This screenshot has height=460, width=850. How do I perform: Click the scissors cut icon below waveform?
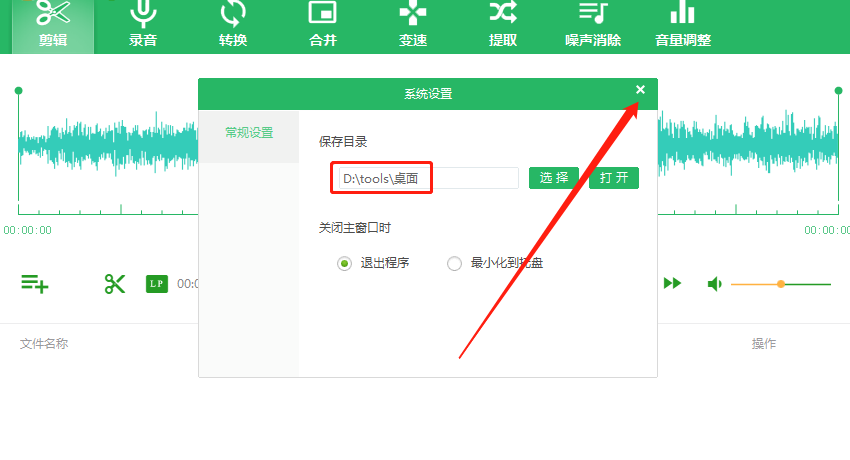[114, 283]
